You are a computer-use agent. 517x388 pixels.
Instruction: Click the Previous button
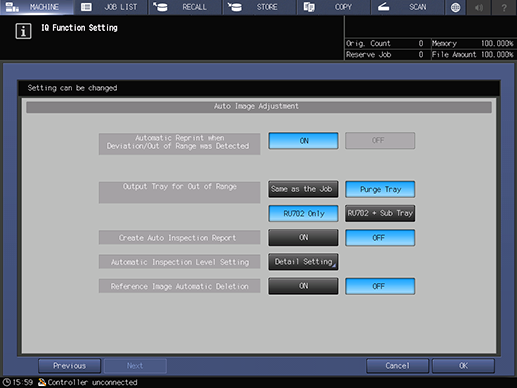point(69,366)
